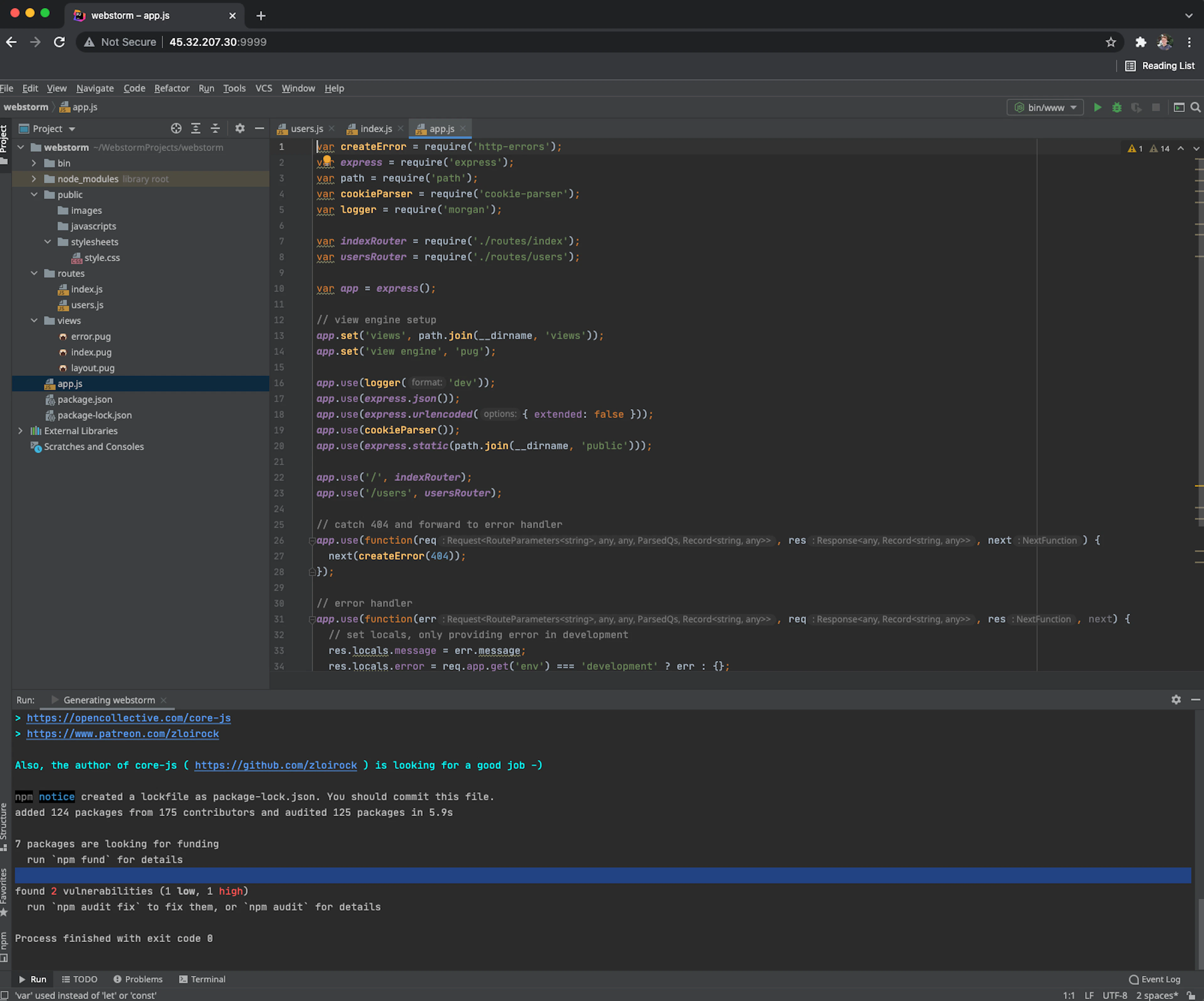Viewport: 1204px width, 1001px height.
Task: Open browser extensions puzzle icon
Action: point(1140,42)
